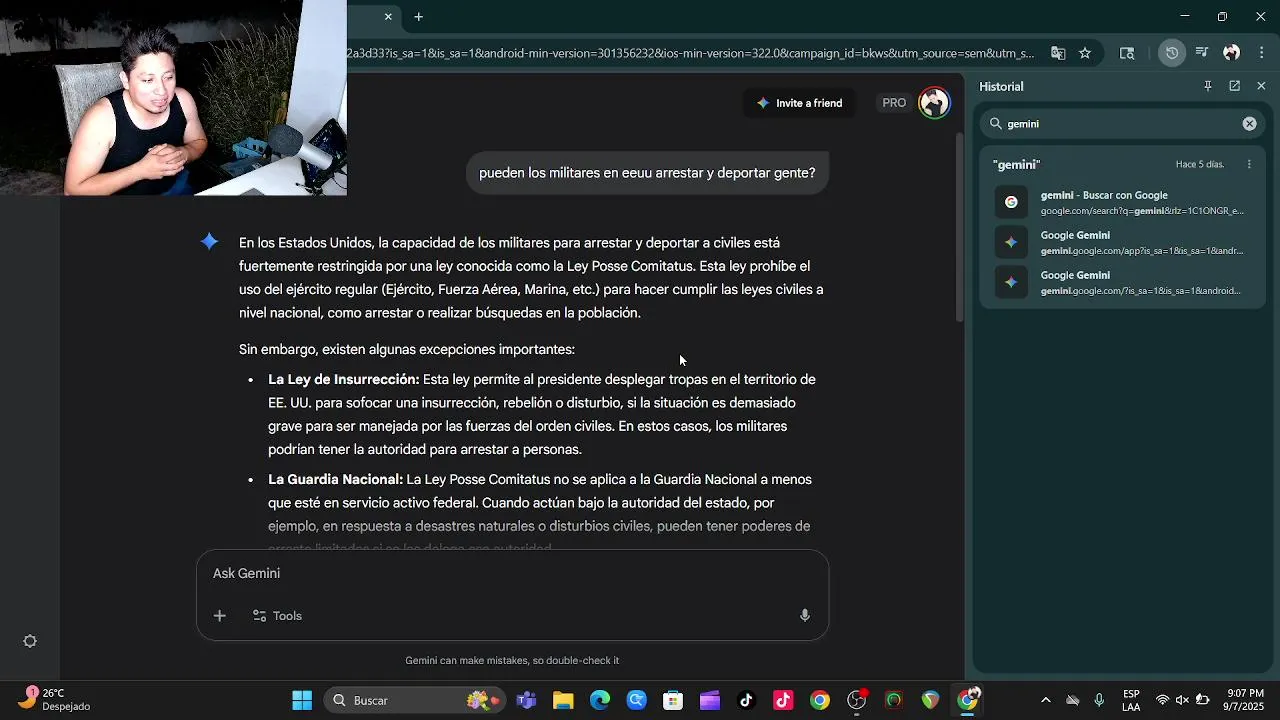
Task: Open Google Gemini history entry with /app URL
Action: tap(1122, 242)
